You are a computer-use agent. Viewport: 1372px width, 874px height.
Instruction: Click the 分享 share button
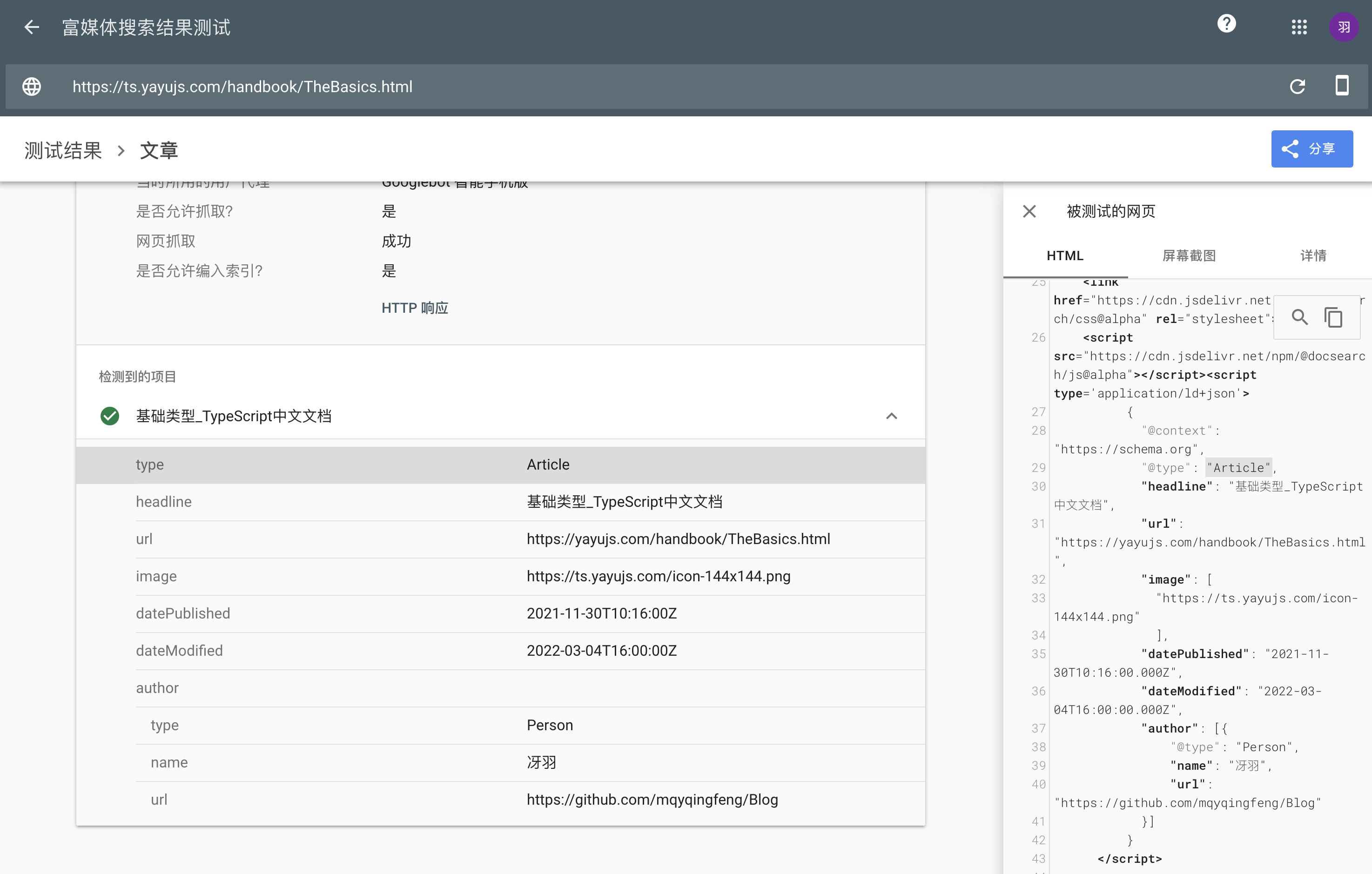pyautogui.click(x=1311, y=149)
